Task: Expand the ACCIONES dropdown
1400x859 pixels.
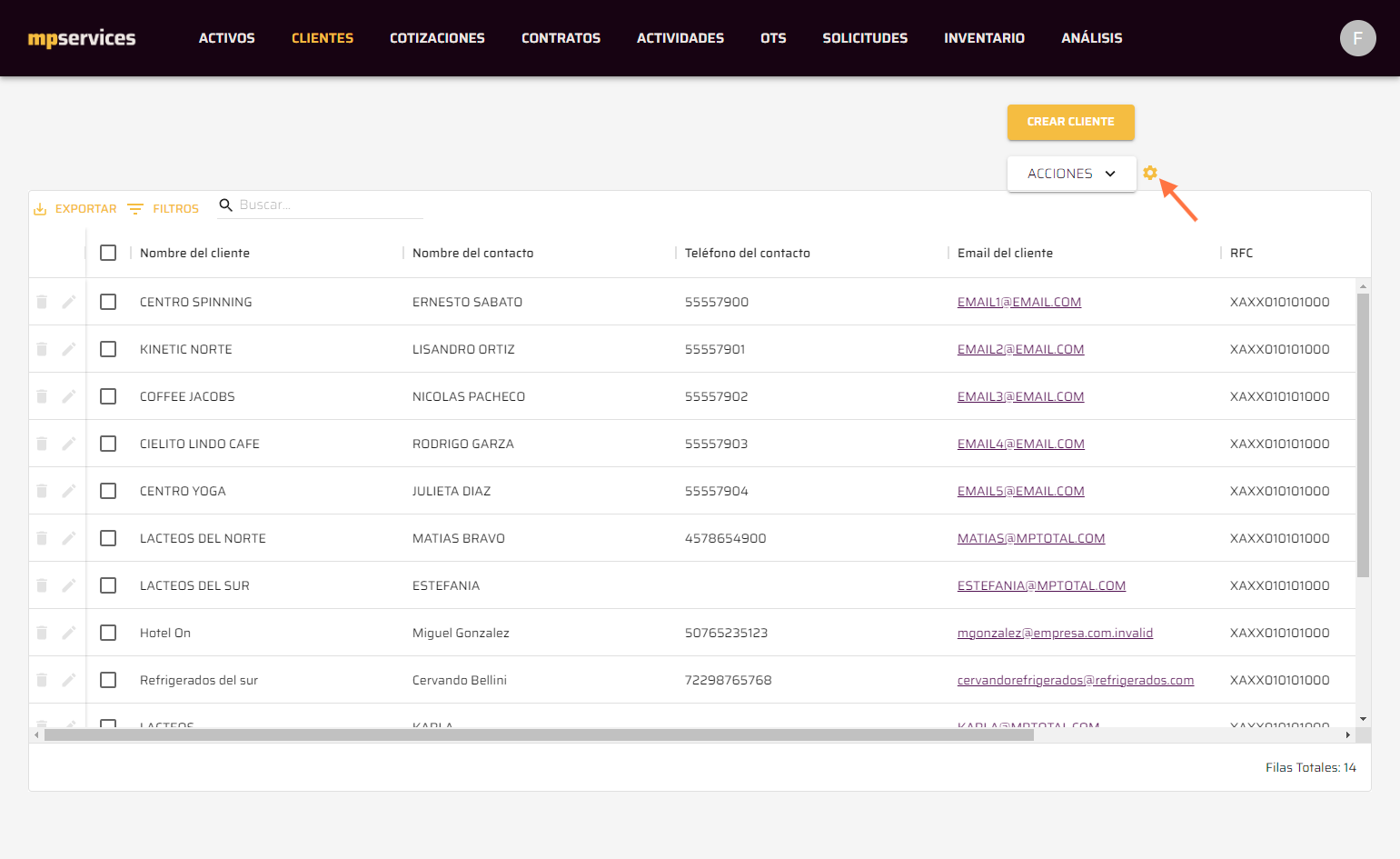Action: coord(1071,174)
